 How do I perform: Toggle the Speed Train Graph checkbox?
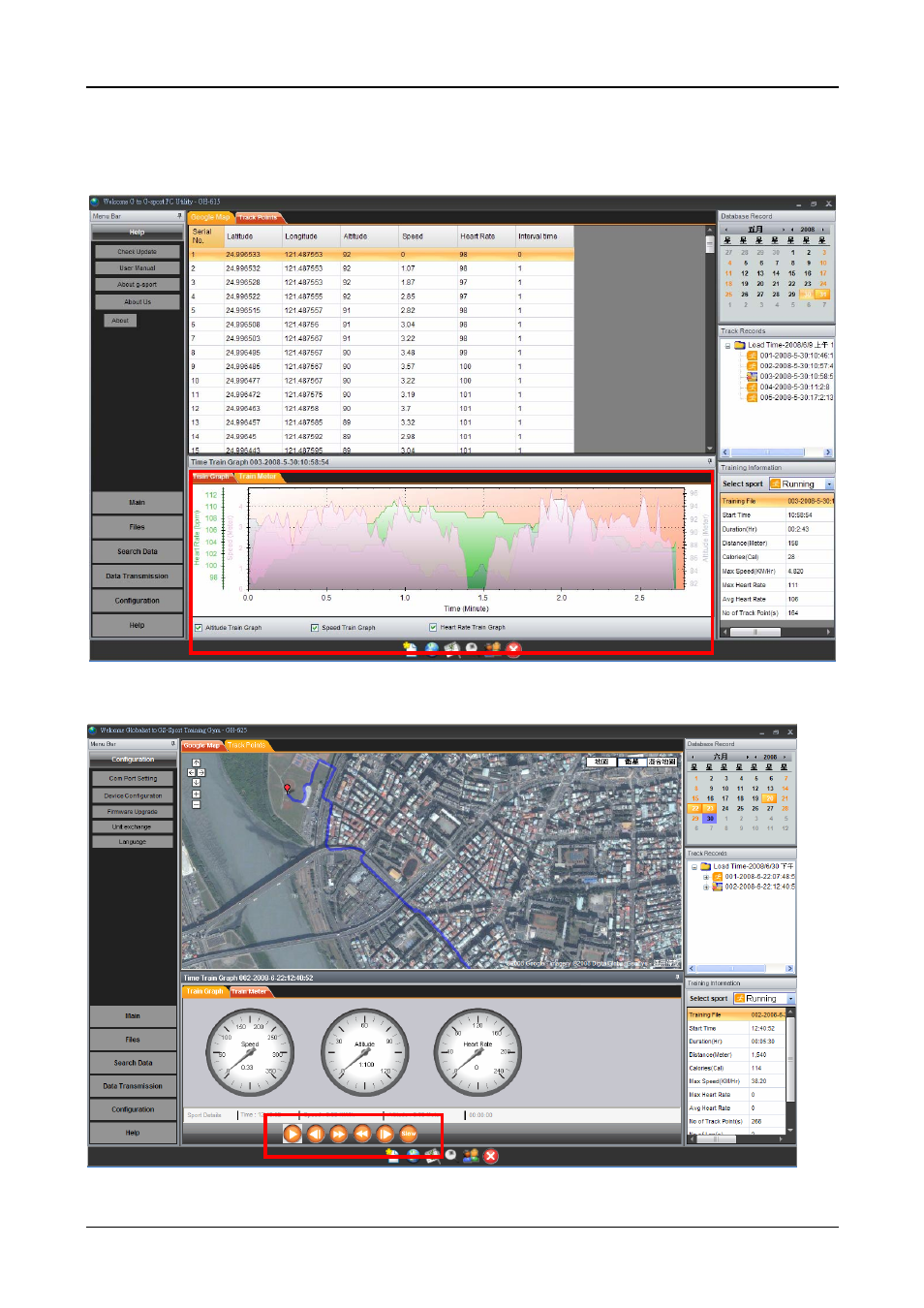point(315,628)
